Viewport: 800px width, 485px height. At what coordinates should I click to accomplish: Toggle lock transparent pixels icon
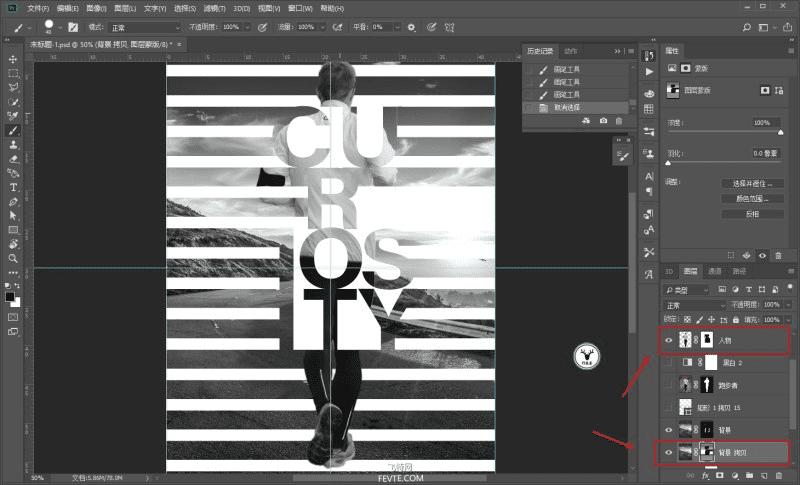[687, 320]
